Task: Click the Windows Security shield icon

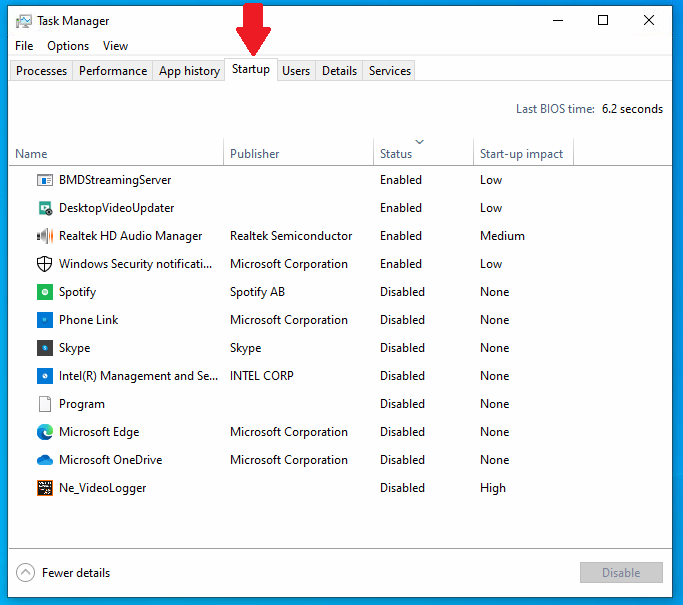Action: pos(44,264)
